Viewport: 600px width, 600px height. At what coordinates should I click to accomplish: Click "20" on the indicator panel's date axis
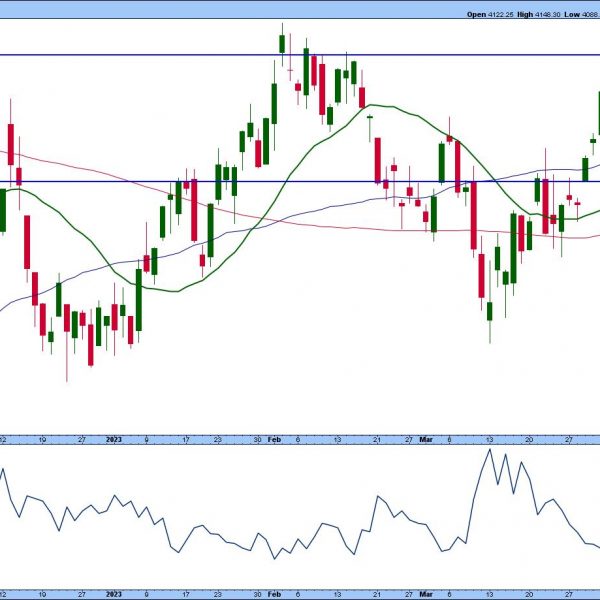click(x=529, y=594)
